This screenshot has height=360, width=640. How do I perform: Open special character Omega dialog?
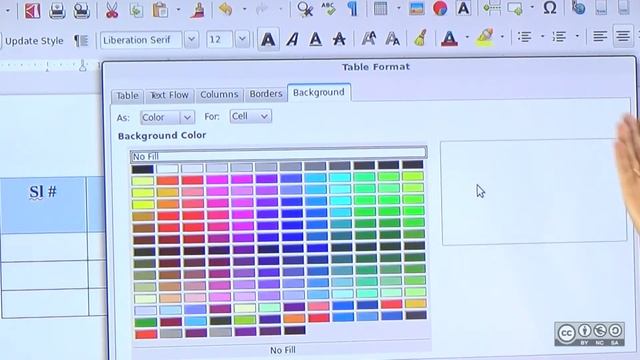pyautogui.click(x=550, y=8)
